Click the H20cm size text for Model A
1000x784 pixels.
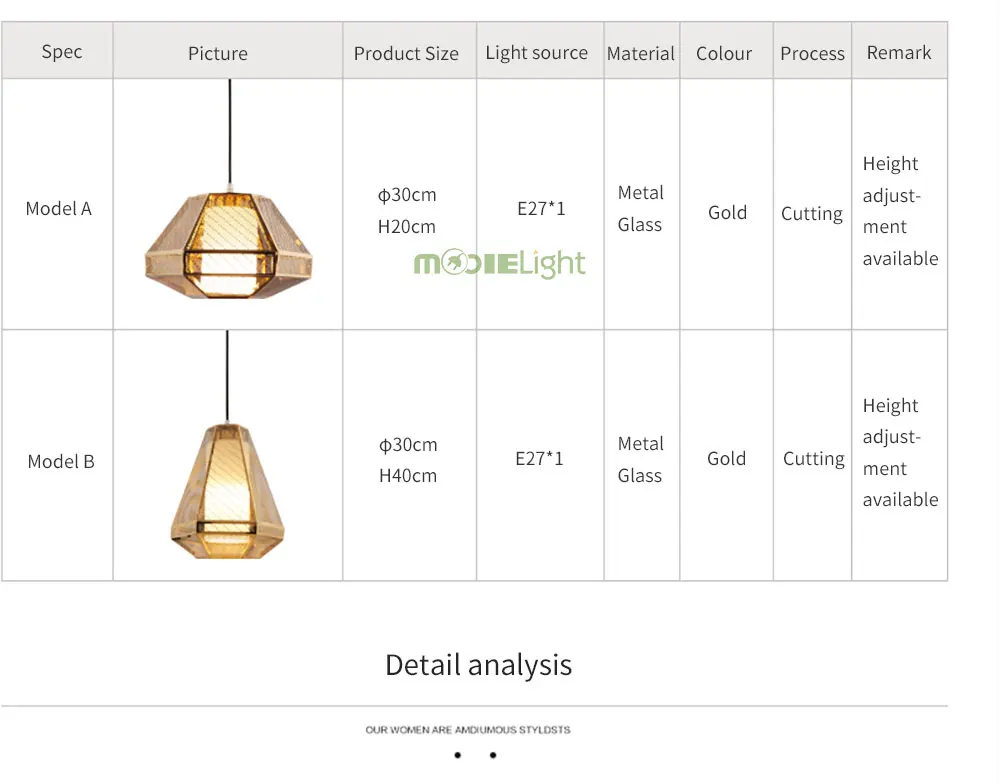[x=406, y=226]
